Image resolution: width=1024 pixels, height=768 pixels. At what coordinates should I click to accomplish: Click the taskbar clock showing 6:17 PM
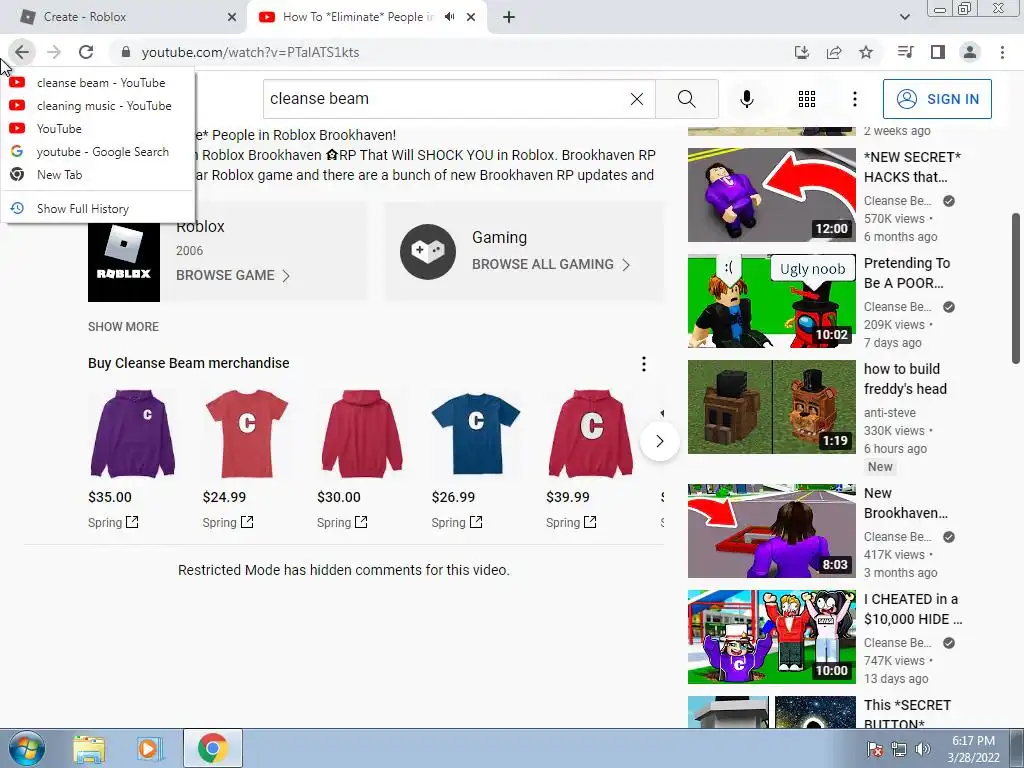(x=974, y=749)
